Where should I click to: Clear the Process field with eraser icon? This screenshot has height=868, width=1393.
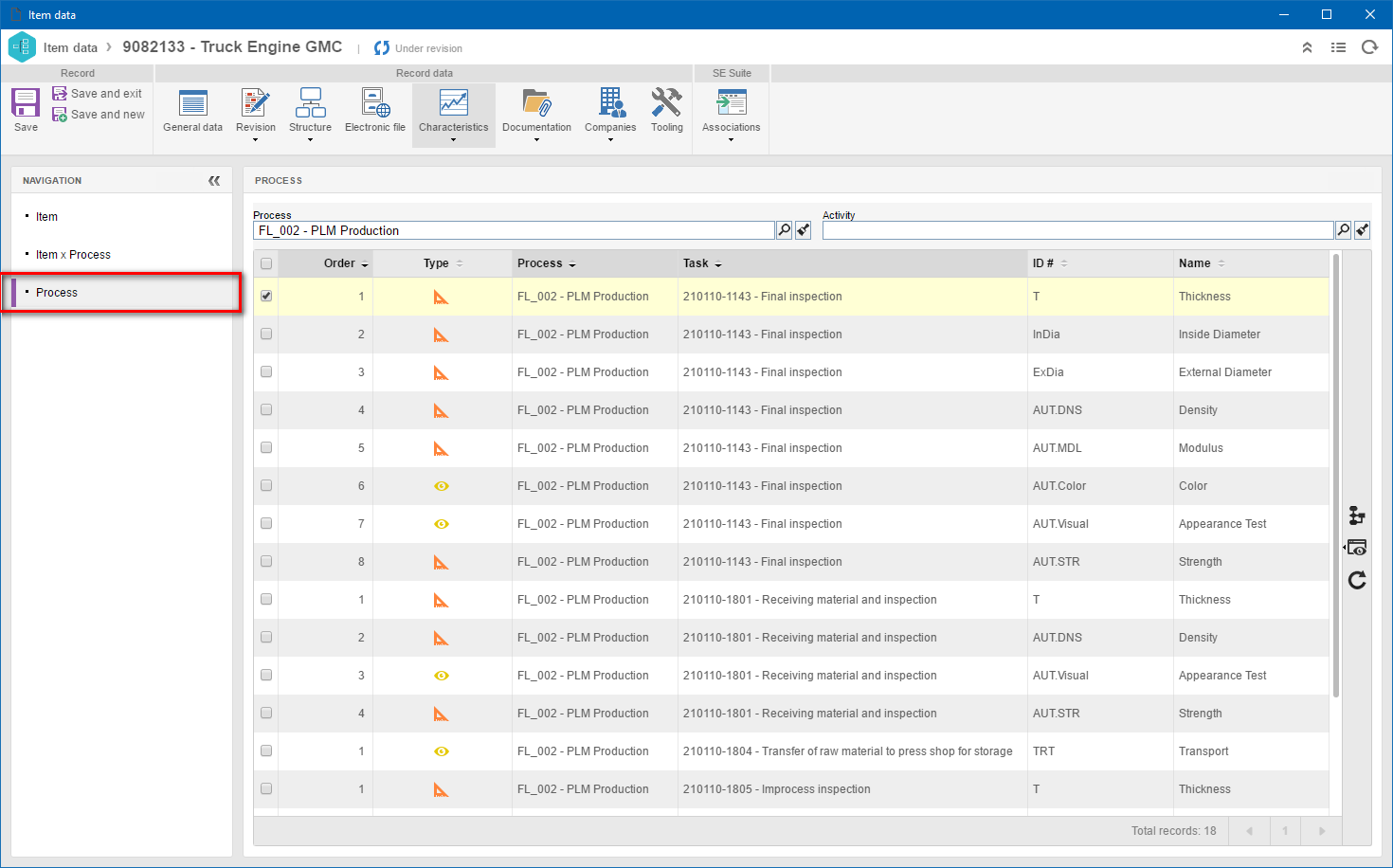(804, 230)
